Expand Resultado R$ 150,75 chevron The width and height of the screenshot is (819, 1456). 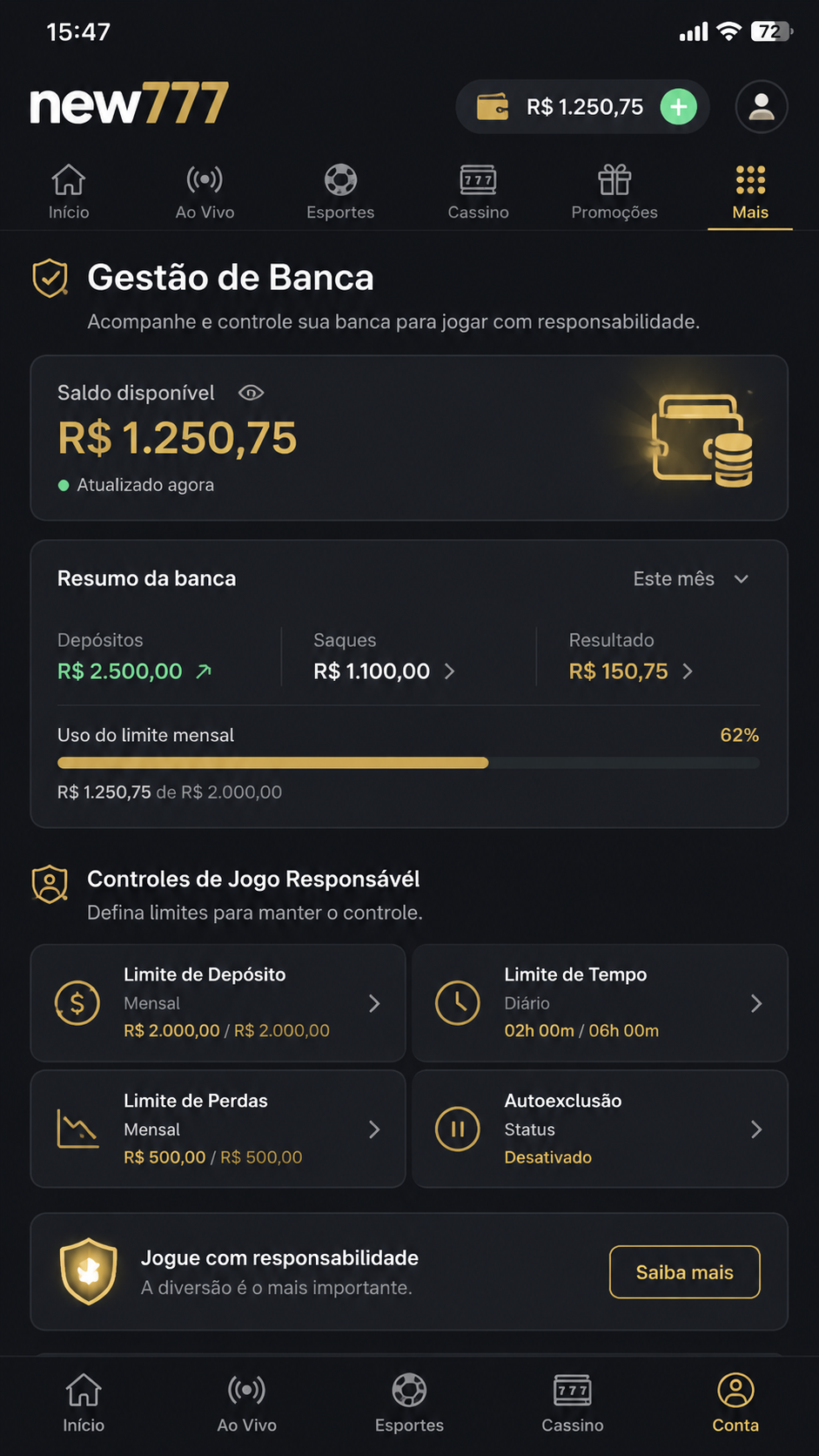688,671
